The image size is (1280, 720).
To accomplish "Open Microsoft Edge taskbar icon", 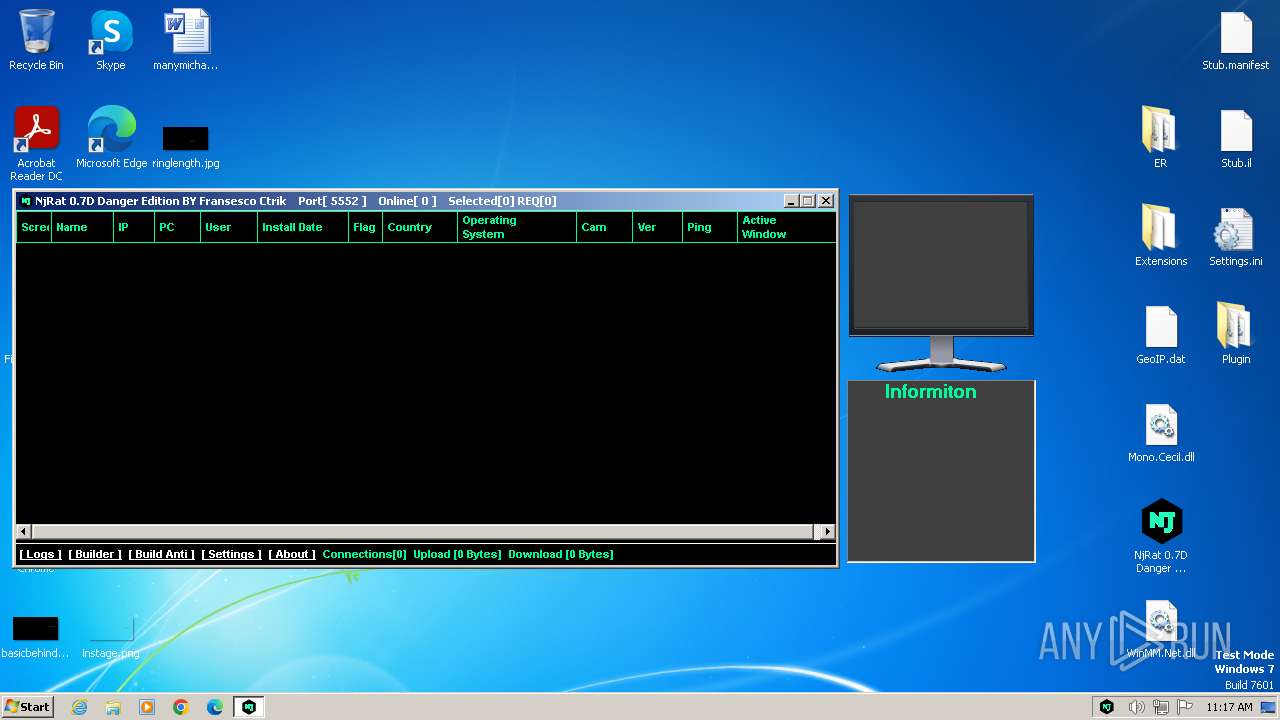I will pyautogui.click(x=215, y=707).
